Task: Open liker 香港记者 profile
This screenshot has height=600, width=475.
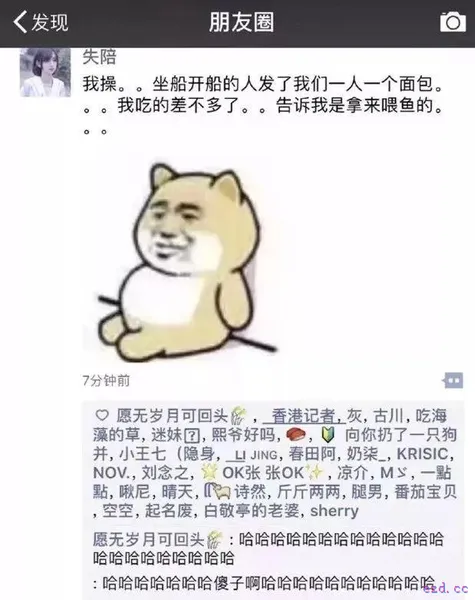Action: (304, 416)
